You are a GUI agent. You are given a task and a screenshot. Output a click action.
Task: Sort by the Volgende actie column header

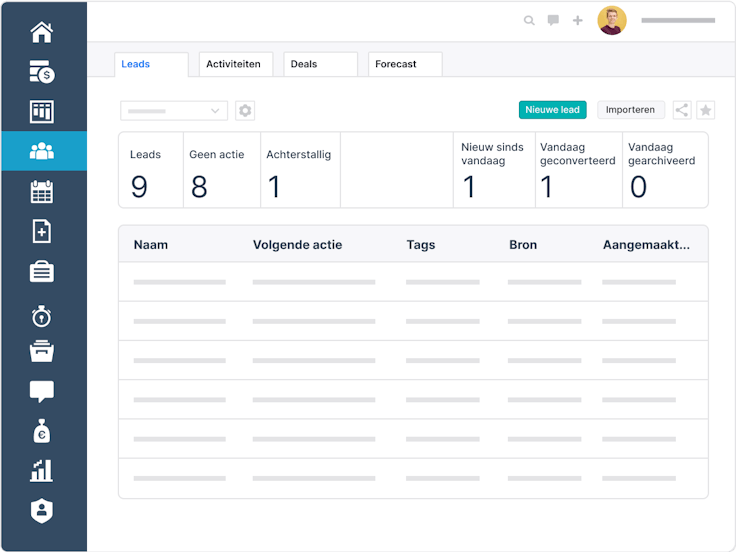[297, 244]
